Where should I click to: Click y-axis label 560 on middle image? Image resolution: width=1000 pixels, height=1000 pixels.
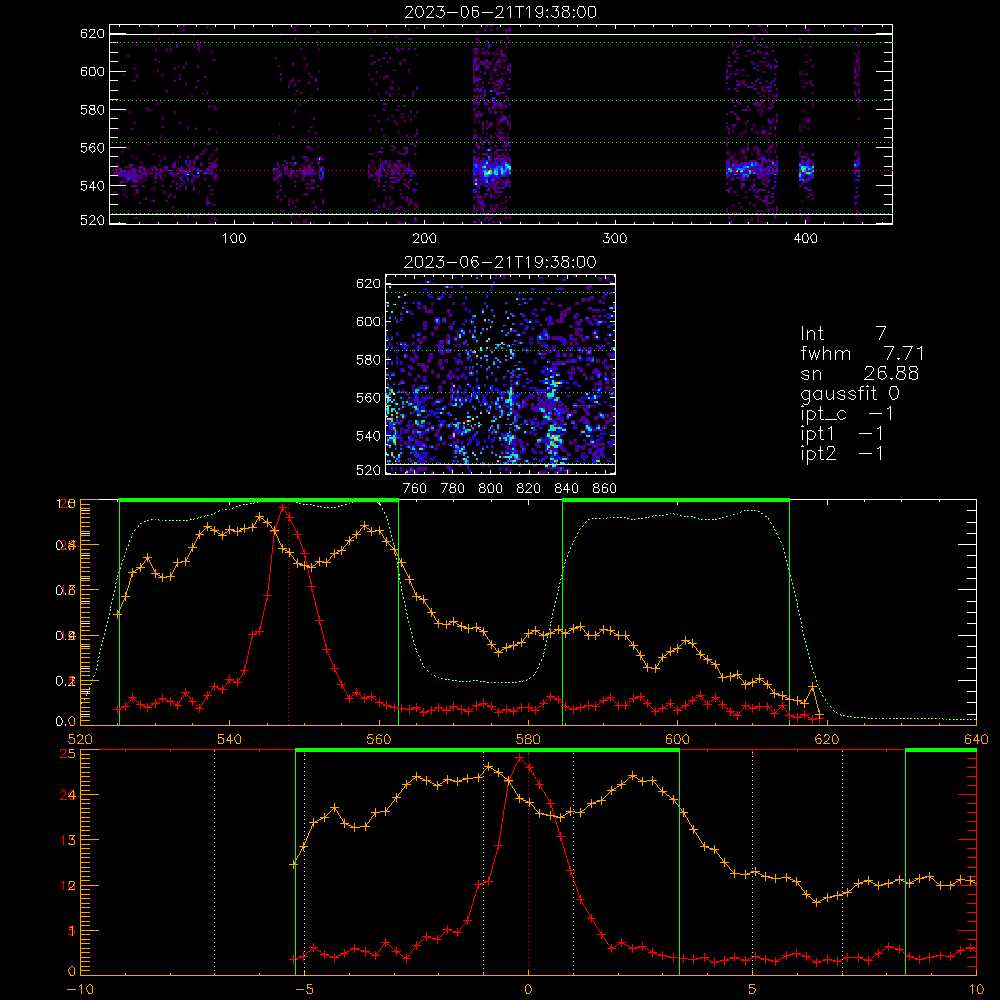point(369,398)
